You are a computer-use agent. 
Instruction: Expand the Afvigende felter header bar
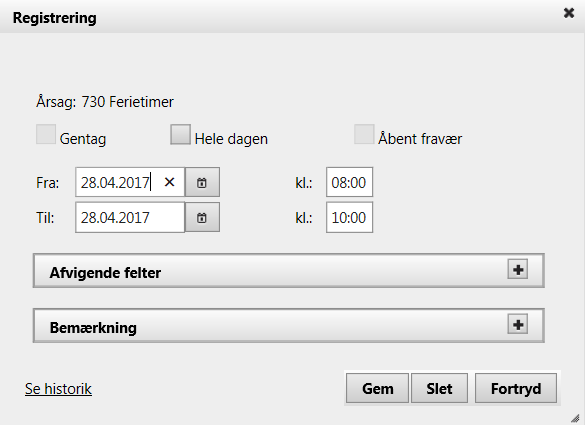(289, 271)
